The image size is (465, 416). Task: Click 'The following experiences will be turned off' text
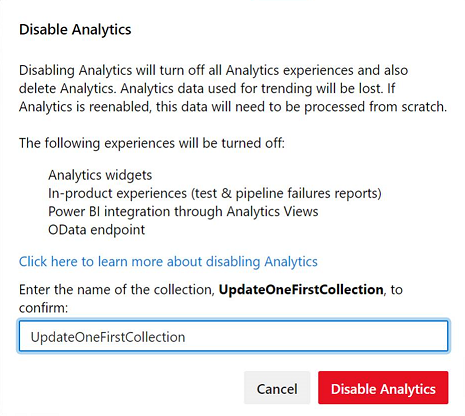point(152,143)
